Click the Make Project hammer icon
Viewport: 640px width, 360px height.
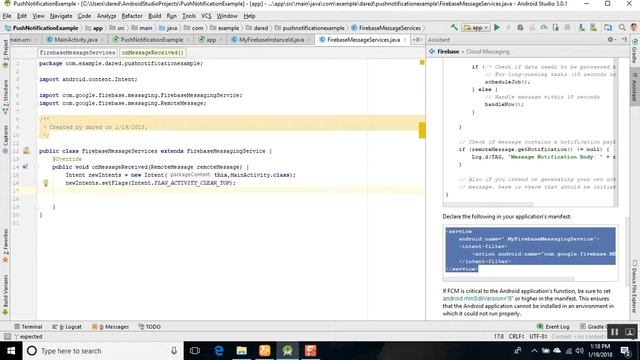454,27
